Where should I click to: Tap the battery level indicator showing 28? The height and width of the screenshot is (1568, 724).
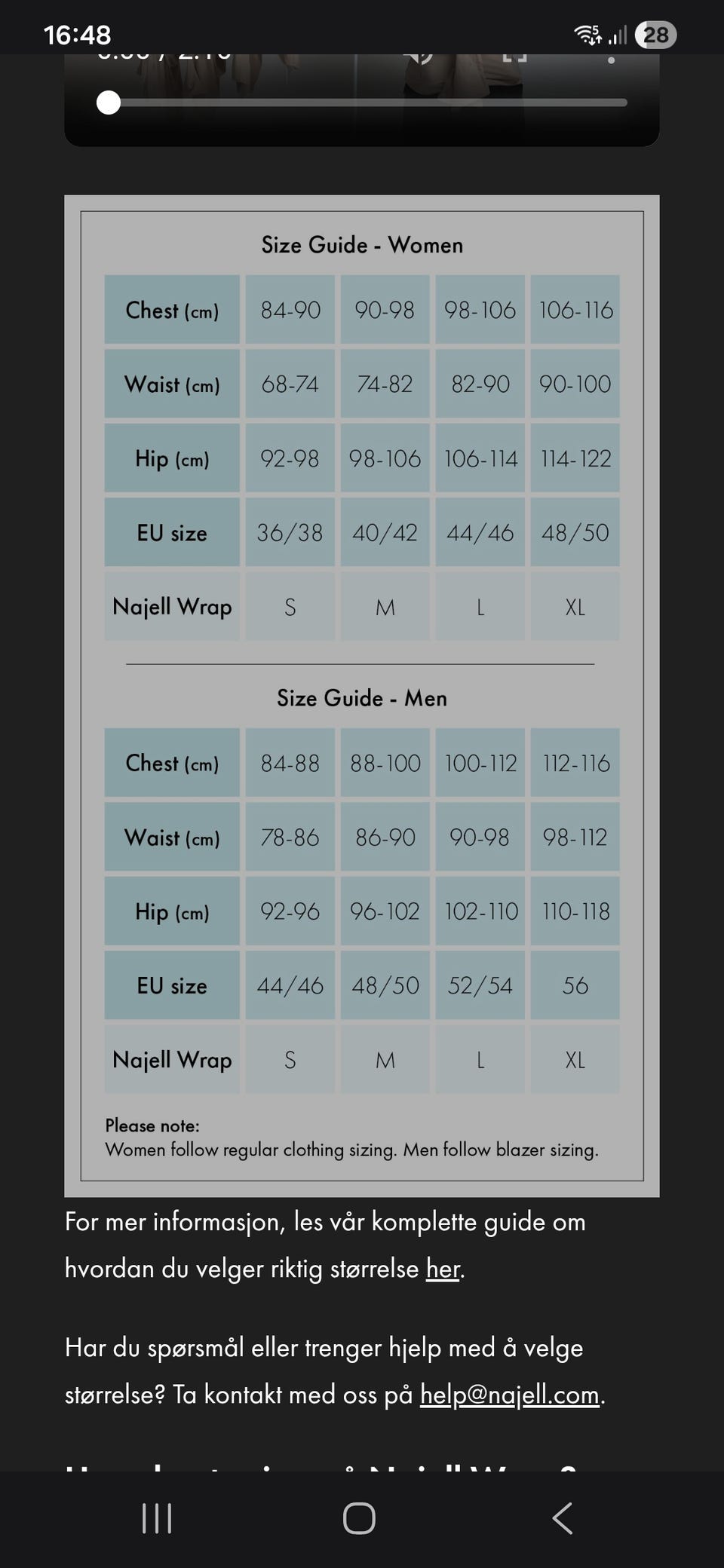coord(655,35)
